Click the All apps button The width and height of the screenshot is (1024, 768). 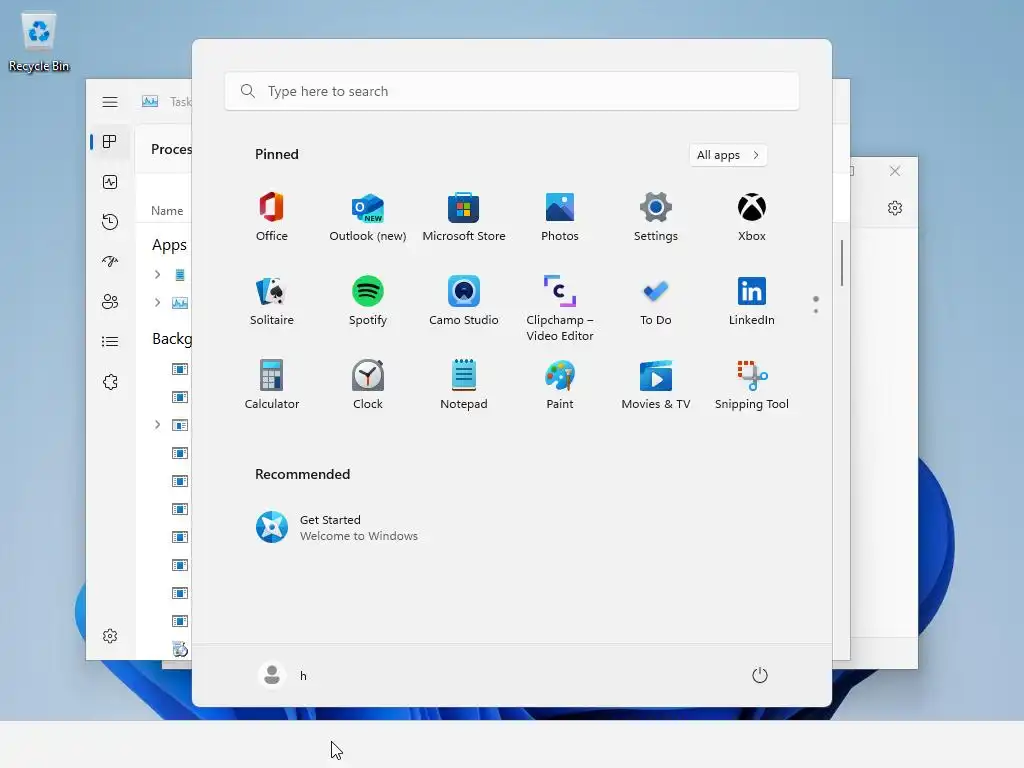(728, 155)
